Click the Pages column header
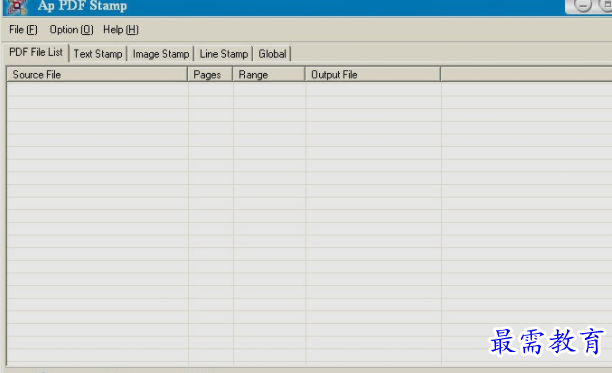This screenshot has width=612, height=373. (210, 75)
